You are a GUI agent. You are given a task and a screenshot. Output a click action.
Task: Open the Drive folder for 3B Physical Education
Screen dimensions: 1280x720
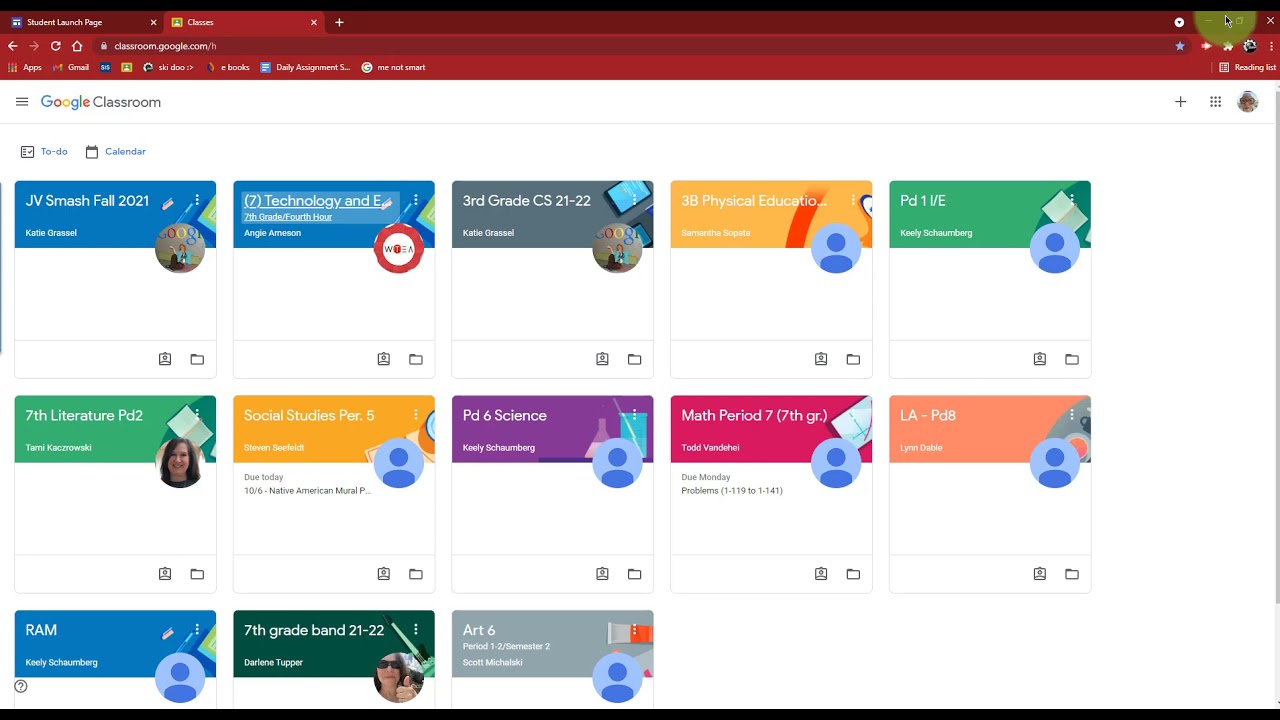coord(853,359)
